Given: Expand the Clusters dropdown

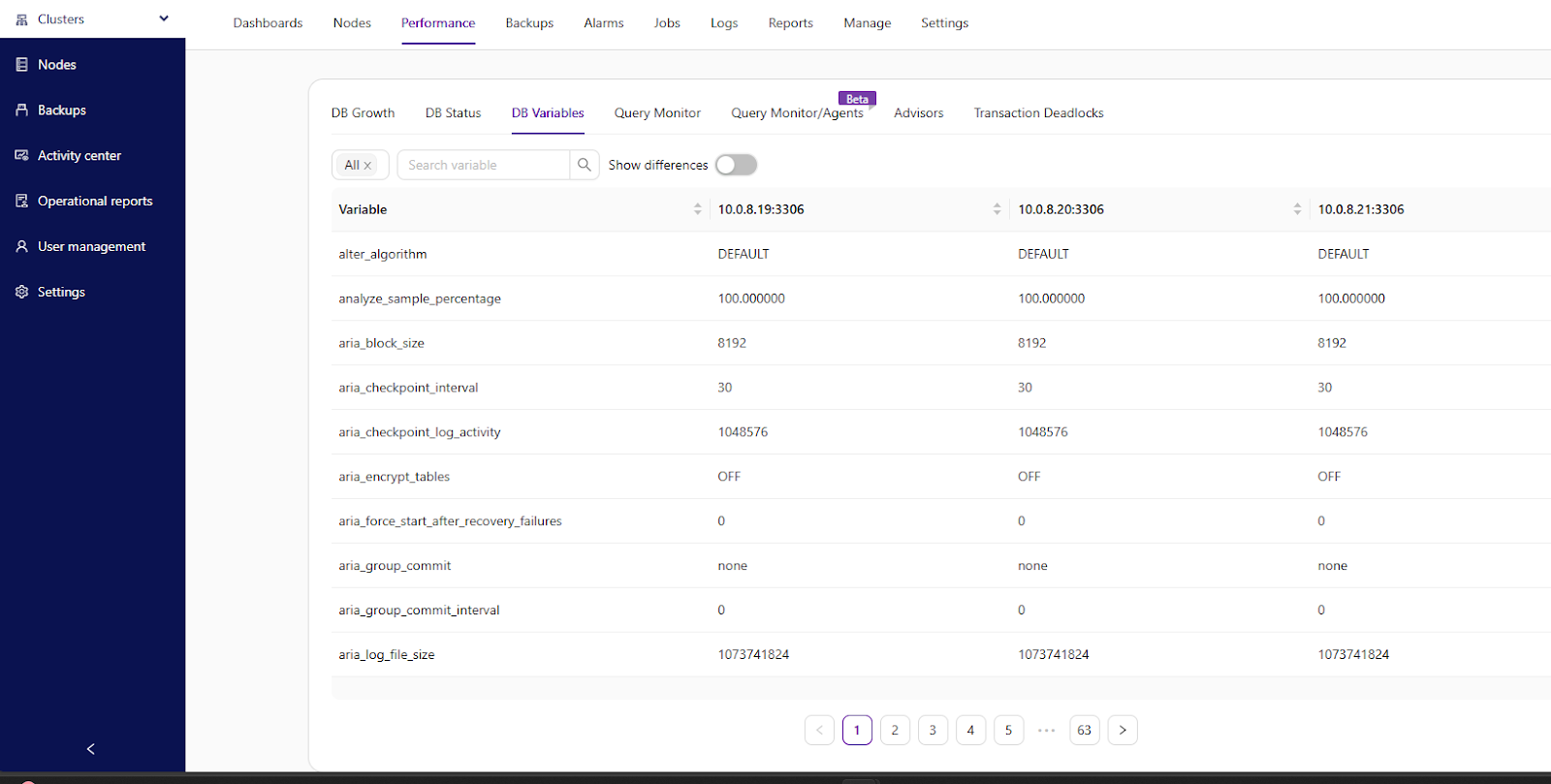Looking at the screenshot, I should click(x=164, y=18).
